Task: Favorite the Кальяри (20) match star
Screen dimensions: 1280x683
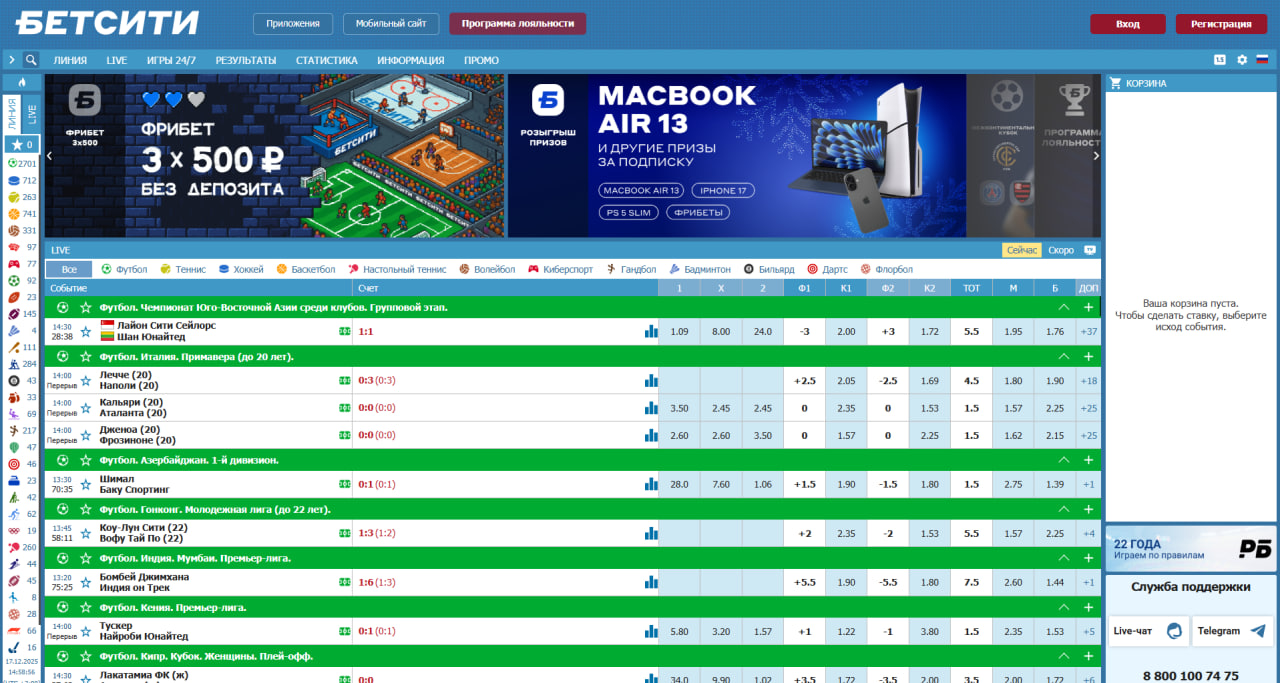Action: (x=86, y=408)
